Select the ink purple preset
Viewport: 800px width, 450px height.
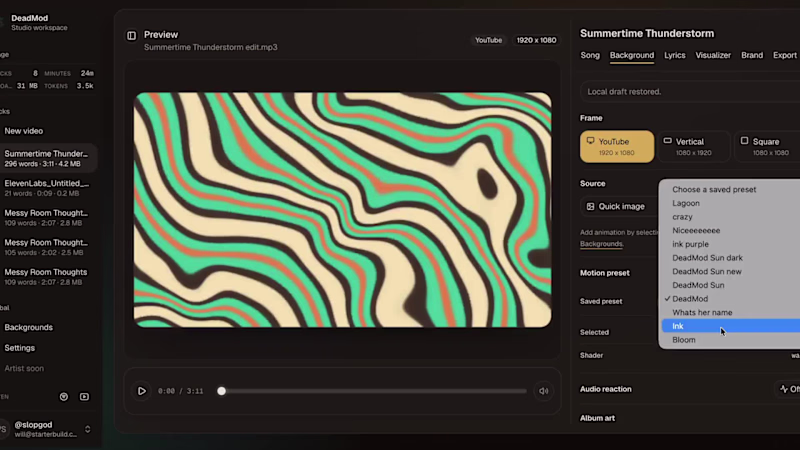click(731, 244)
